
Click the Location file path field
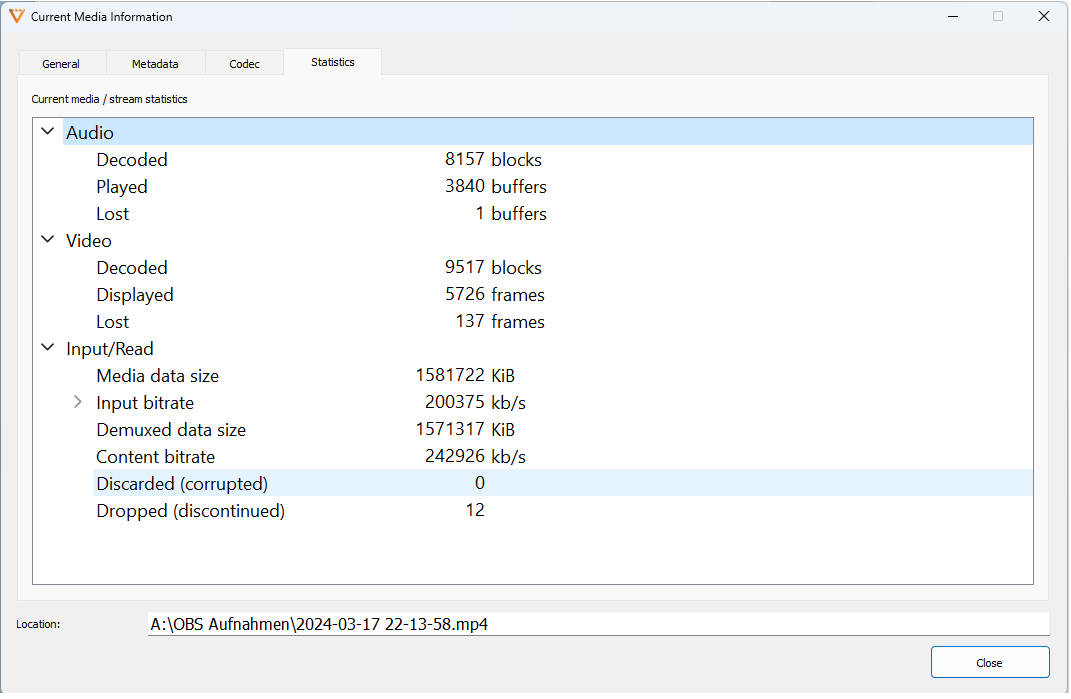coord(598,624)
